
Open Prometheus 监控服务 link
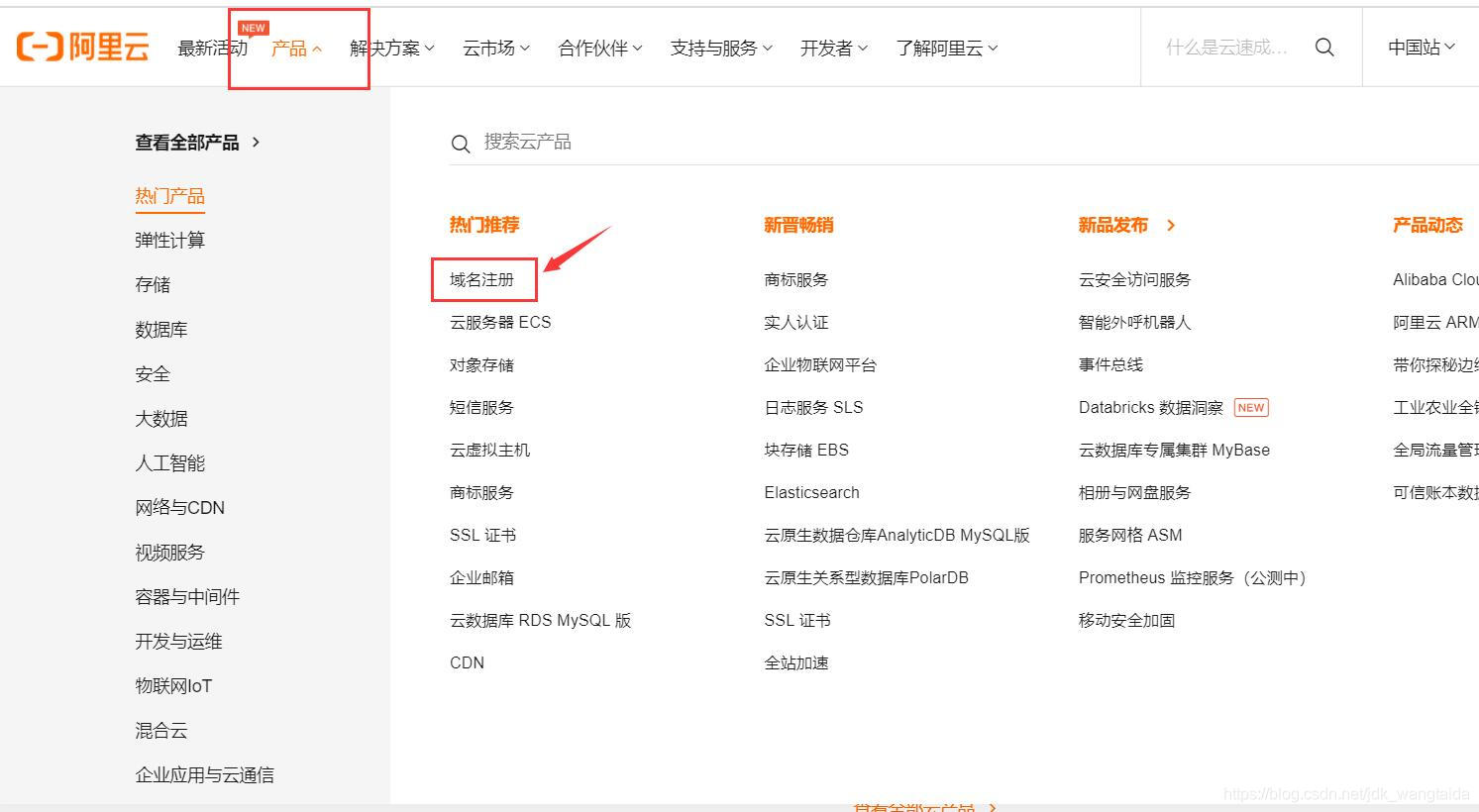[1193, 577]
